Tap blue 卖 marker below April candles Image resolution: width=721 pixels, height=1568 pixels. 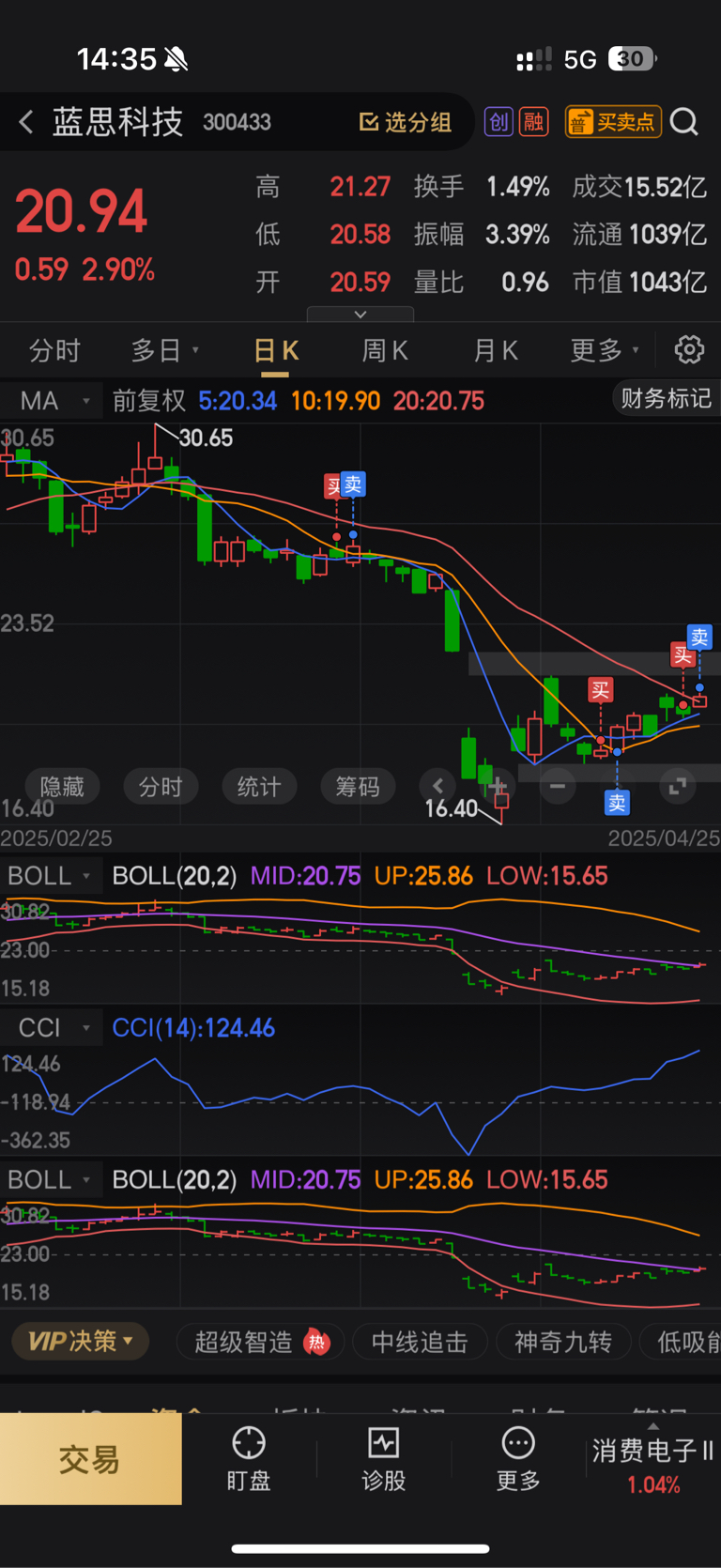(617, 803)
